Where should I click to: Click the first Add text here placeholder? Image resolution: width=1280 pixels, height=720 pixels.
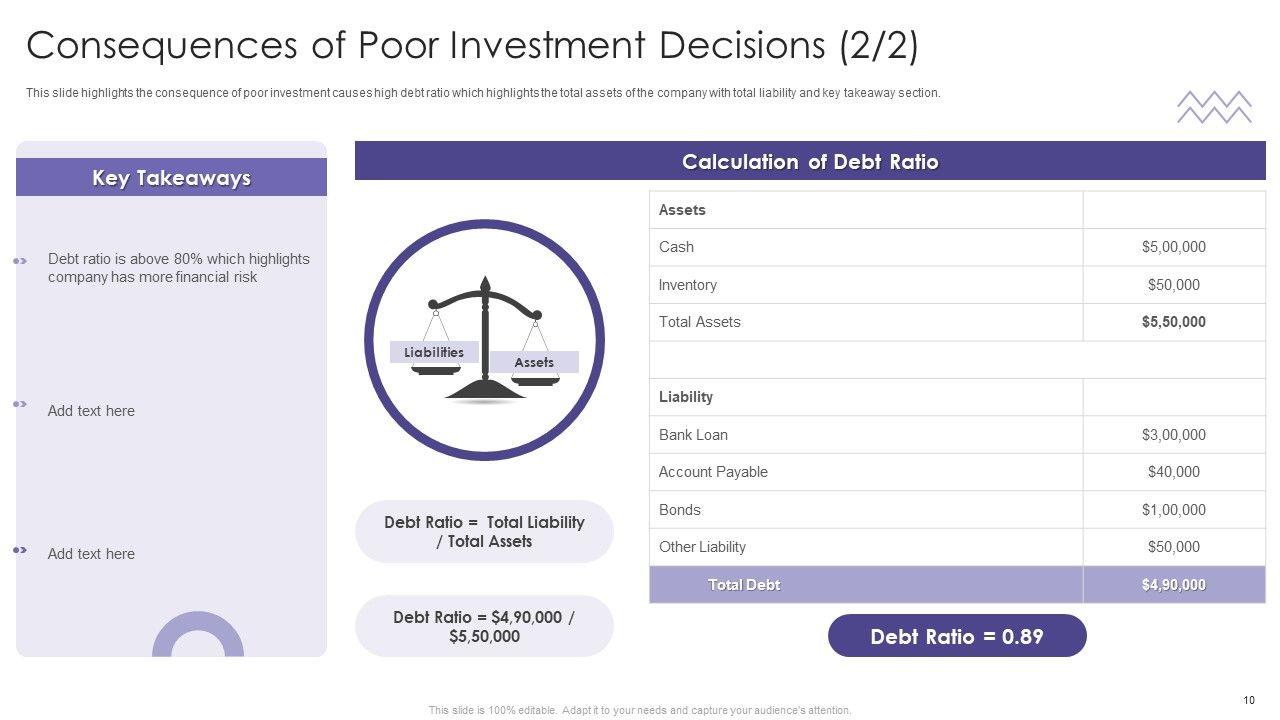91,411
